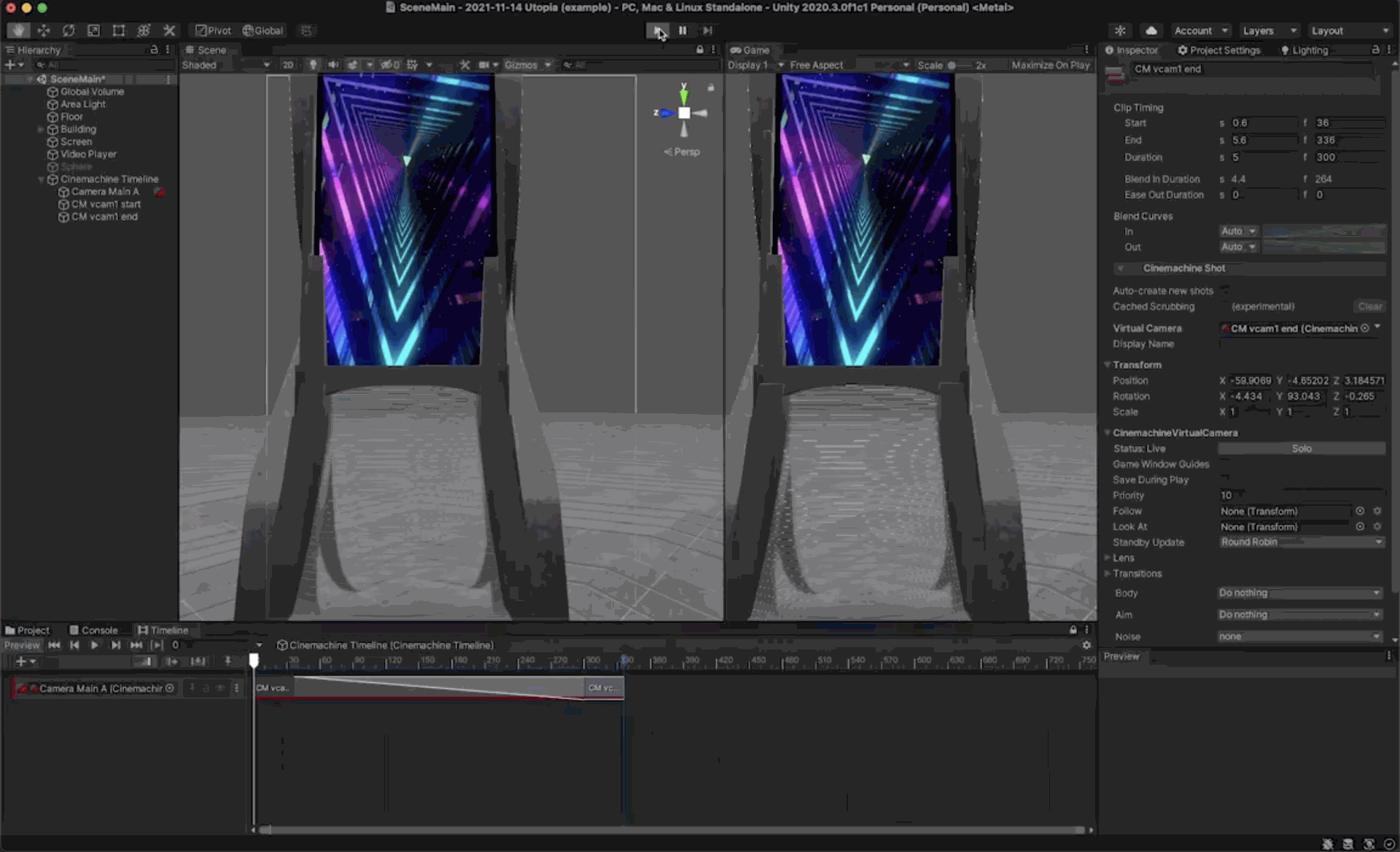This screenshot has height=852, width=1400.
Task: Jump to Timeline start button
Action: click(x=54, y=645)
